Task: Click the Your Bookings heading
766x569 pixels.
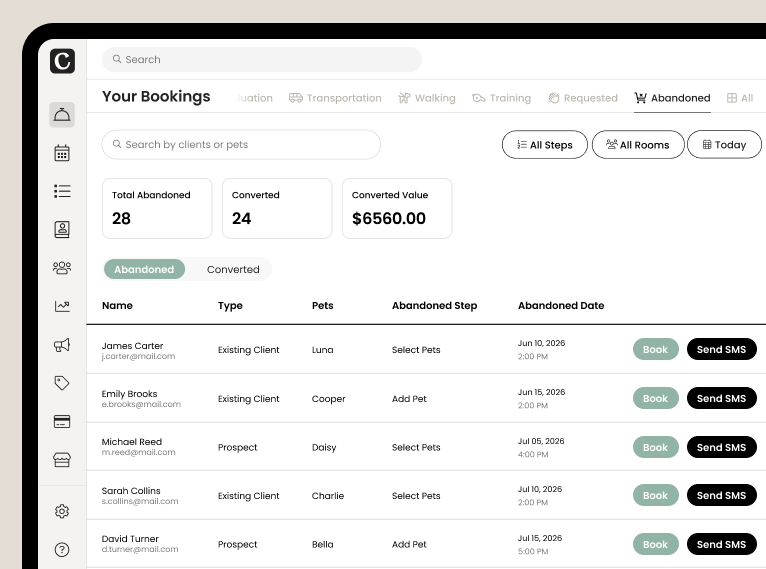Action: click(x=156, y=97)
